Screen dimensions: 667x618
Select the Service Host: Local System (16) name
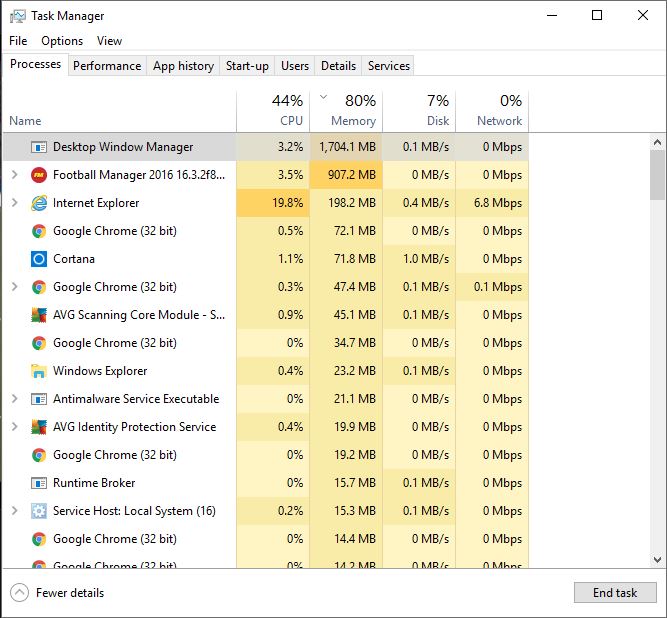(x=134, y=511)
